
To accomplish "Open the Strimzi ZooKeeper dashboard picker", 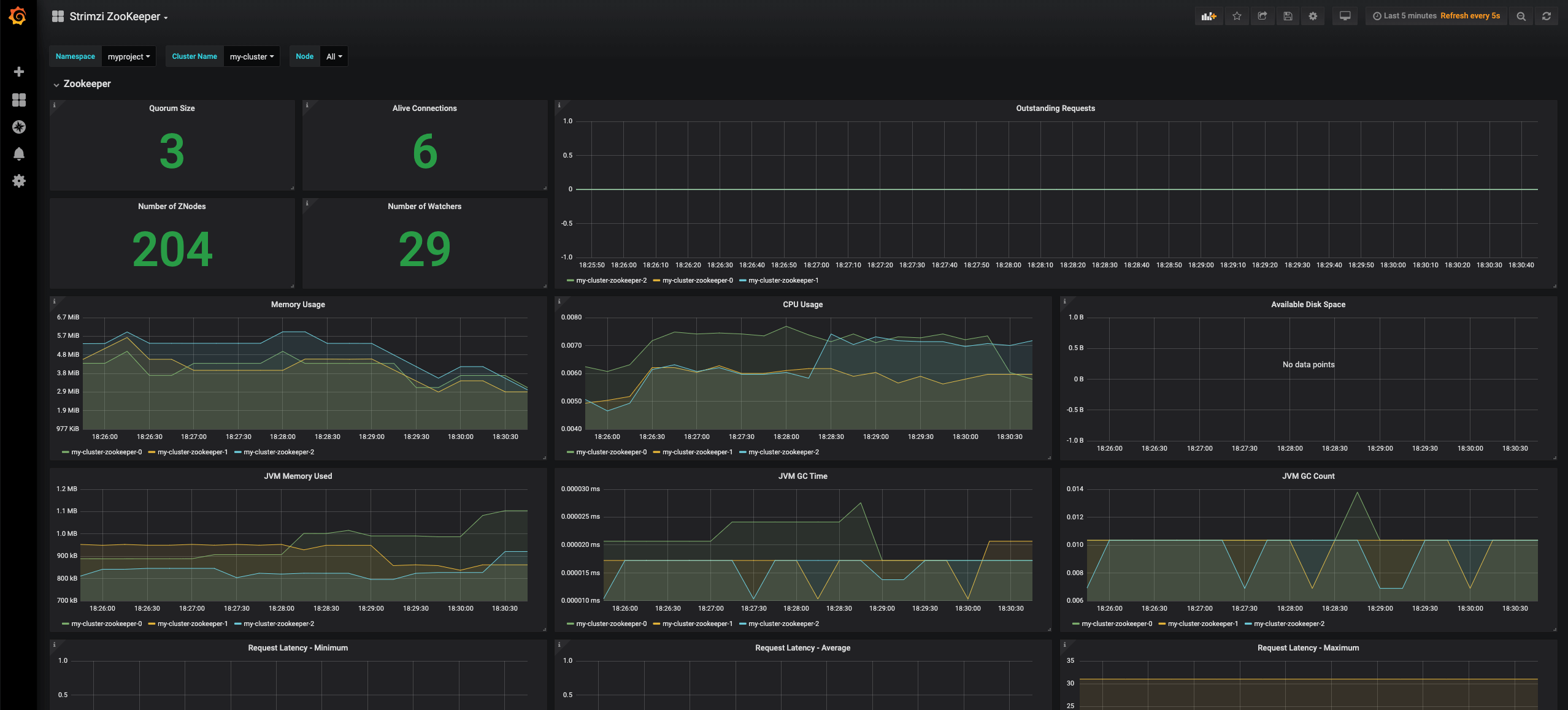I will click(110, 17).
